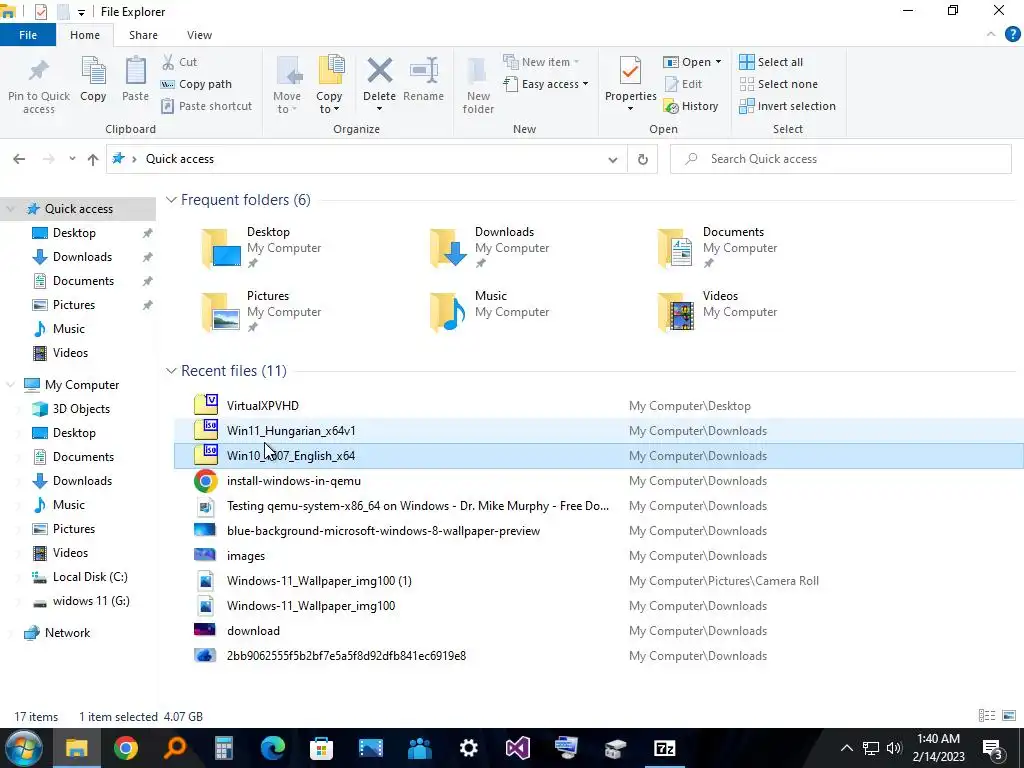The image size is (1024, 768).
Task: Select widows 11 (G:) drive
Action: pyautogui.click(x=91, y=601)
